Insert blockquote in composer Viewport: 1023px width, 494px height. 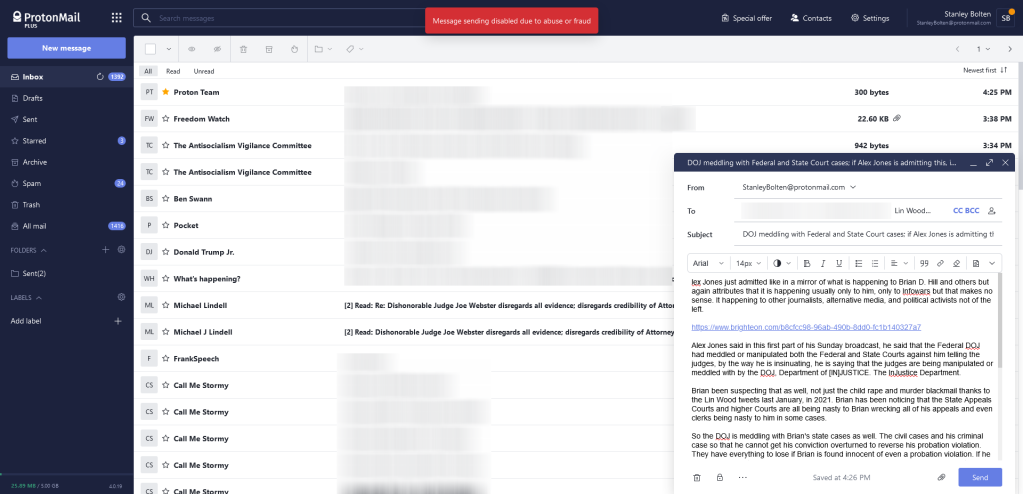924,263
